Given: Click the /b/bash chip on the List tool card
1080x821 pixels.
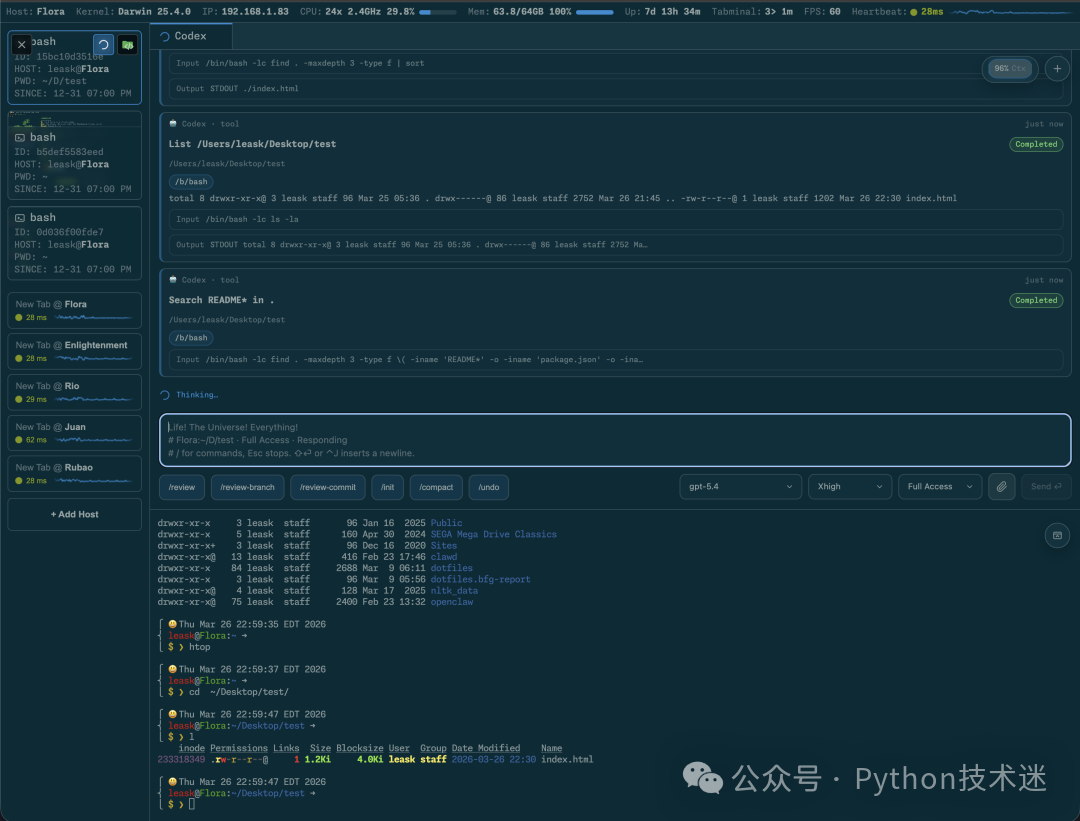Looking at the screenshot, I should point(191,182).
